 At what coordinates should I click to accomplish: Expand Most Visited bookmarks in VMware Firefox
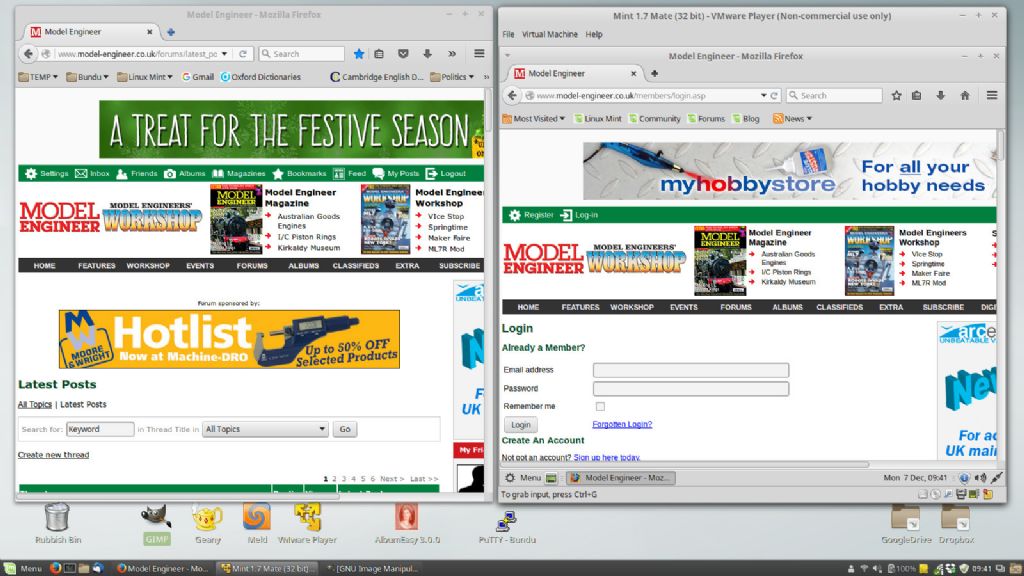(x=534, y=119)
